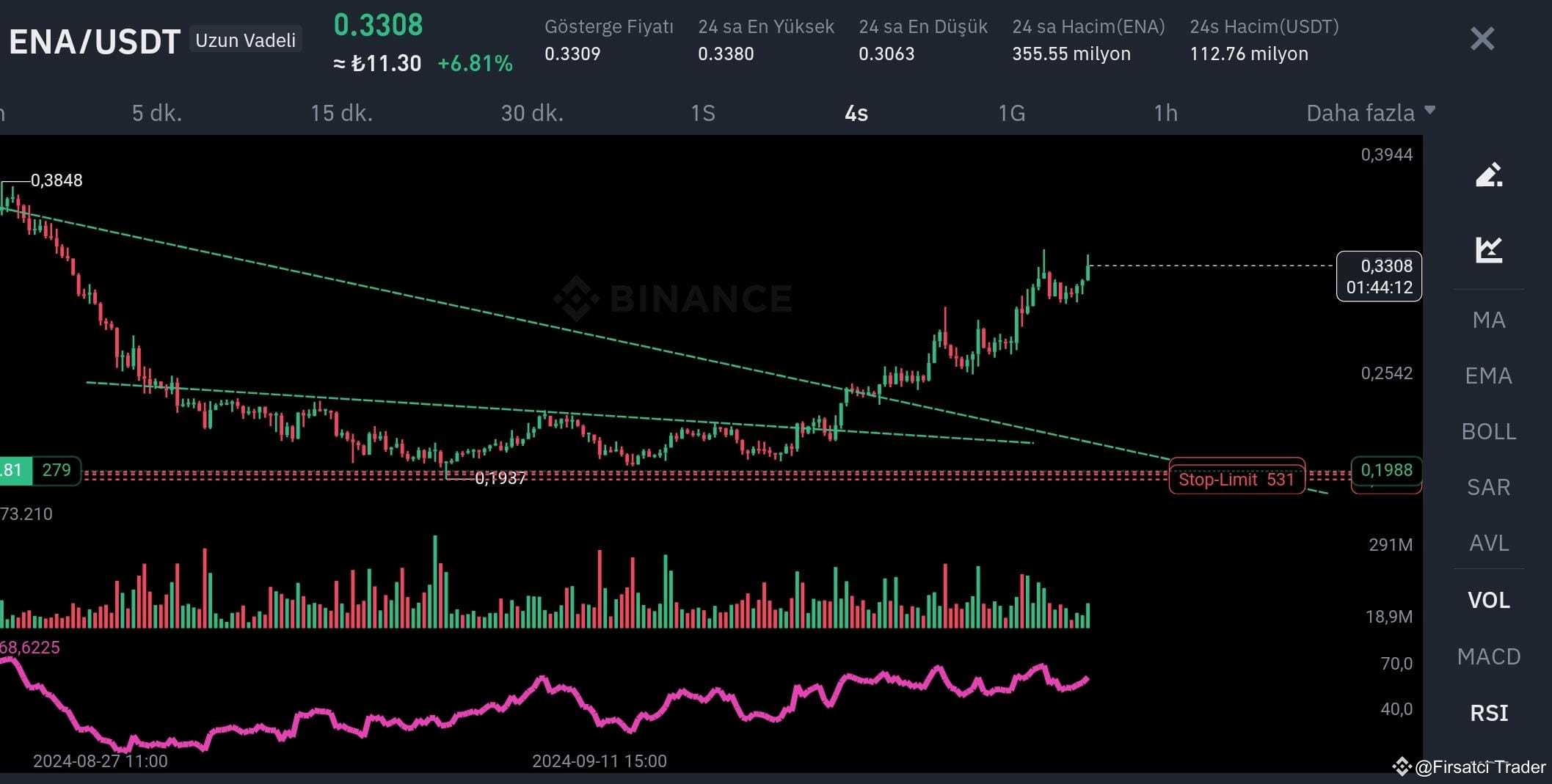
Task: Click the 0,1937 low price marker
Action: click(x=500, y=479)
